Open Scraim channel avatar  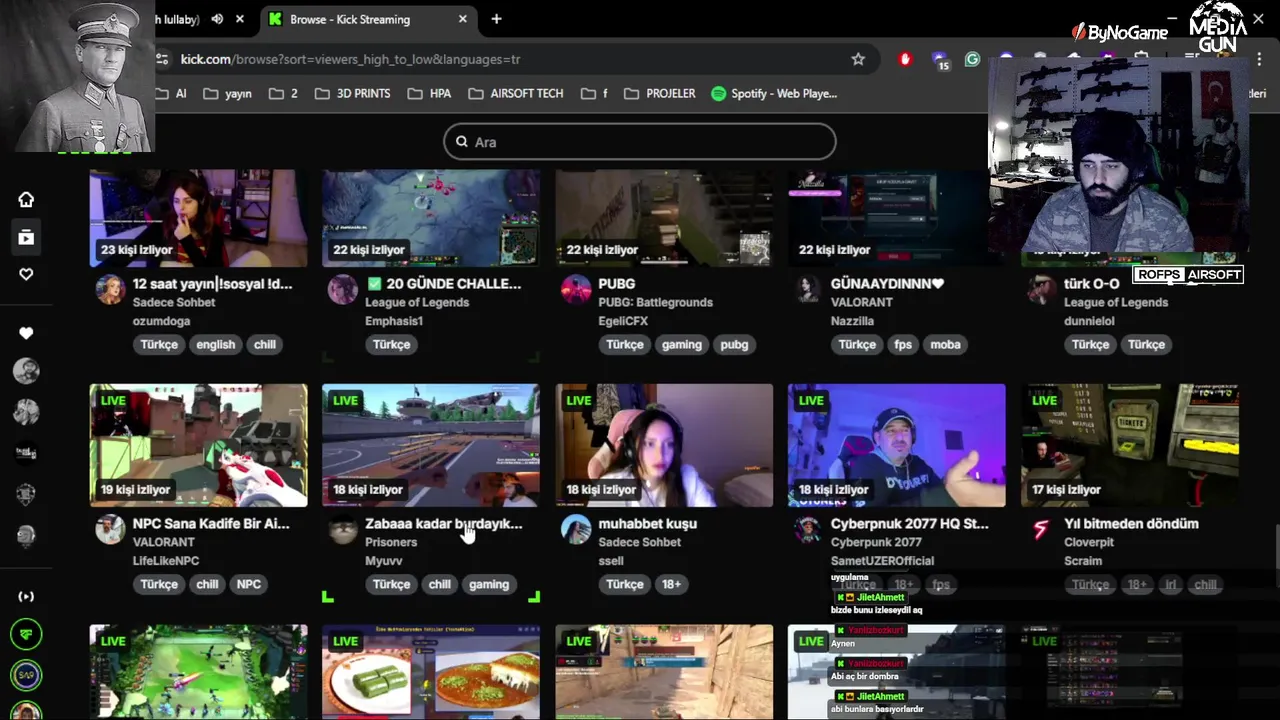click(x=1041, y=530)
